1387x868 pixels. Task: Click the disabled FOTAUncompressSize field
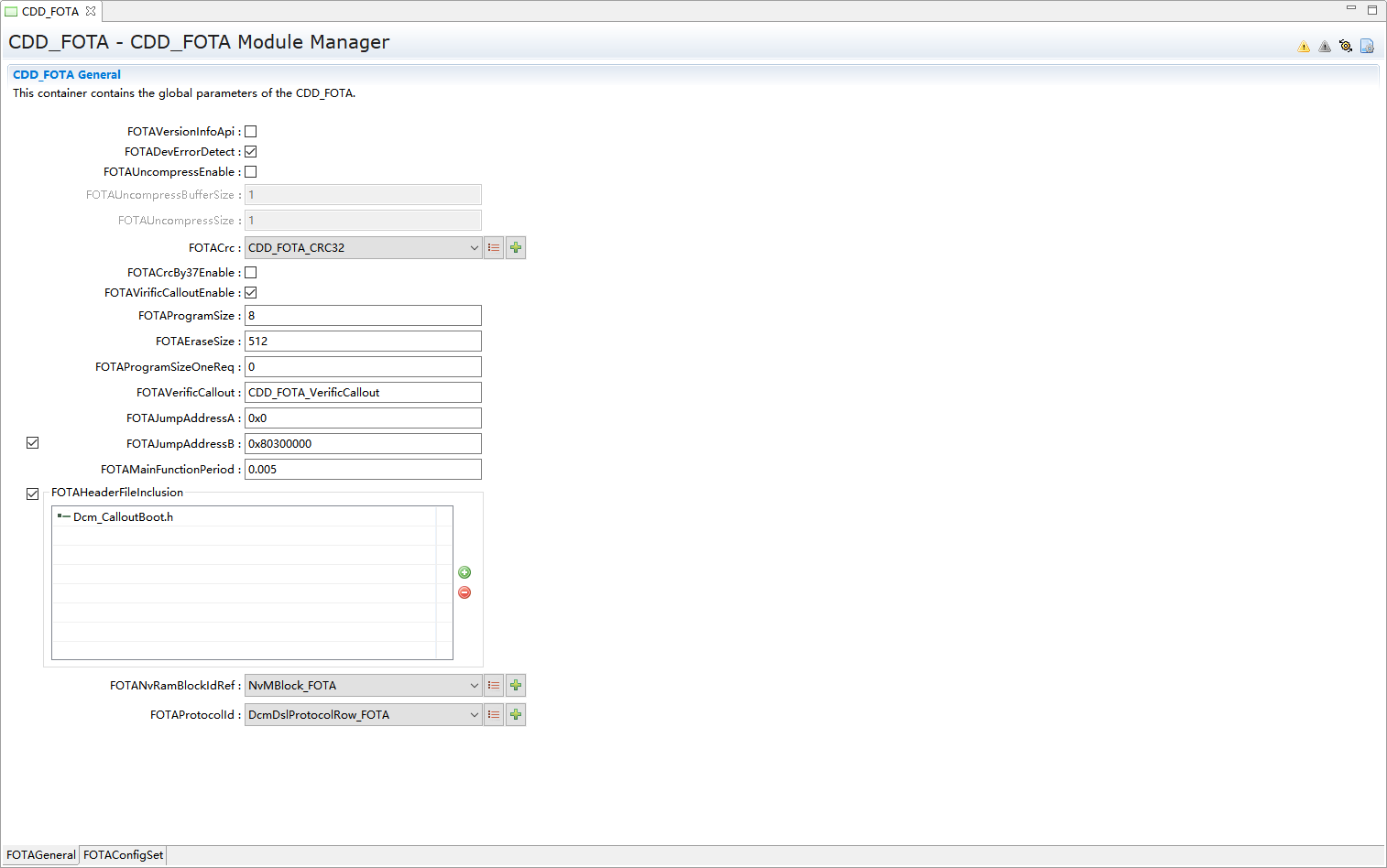click(363, 221)
